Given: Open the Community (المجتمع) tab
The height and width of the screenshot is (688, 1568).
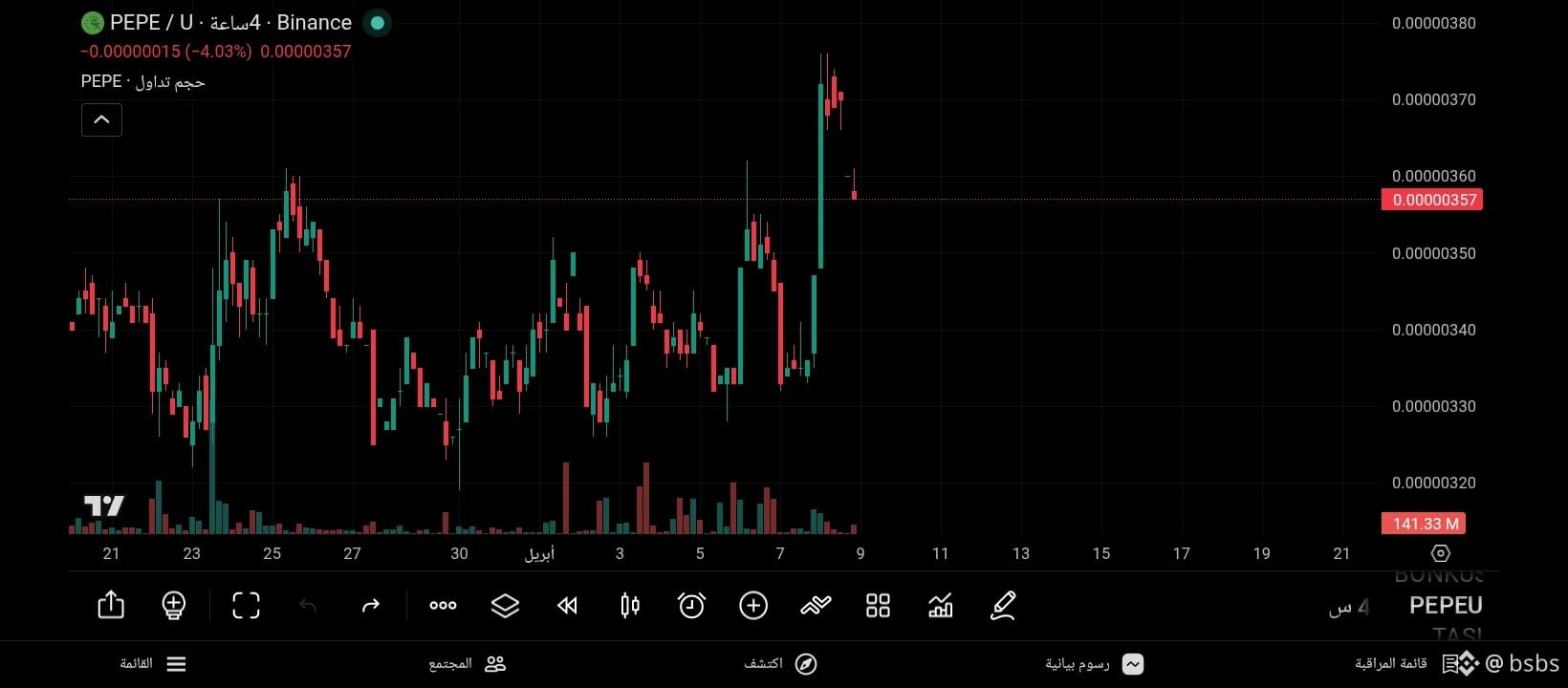Looking at the screenshot, I should pyautogui.click(x=468, y=664).
